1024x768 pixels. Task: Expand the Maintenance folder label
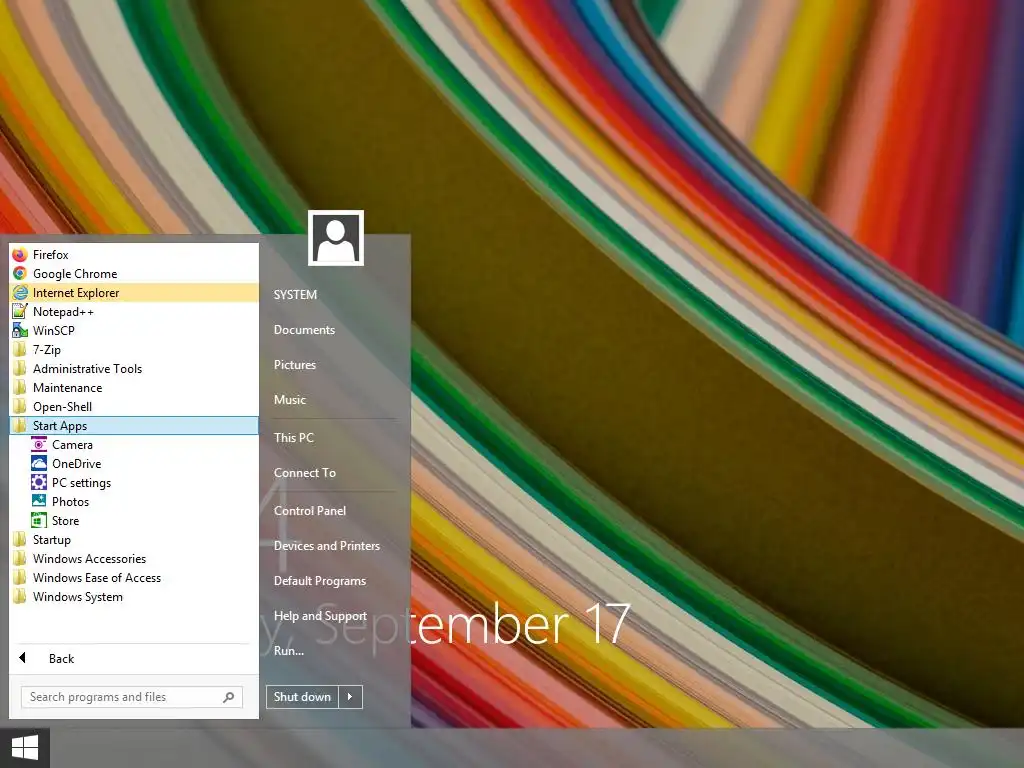tap(68, 388)
